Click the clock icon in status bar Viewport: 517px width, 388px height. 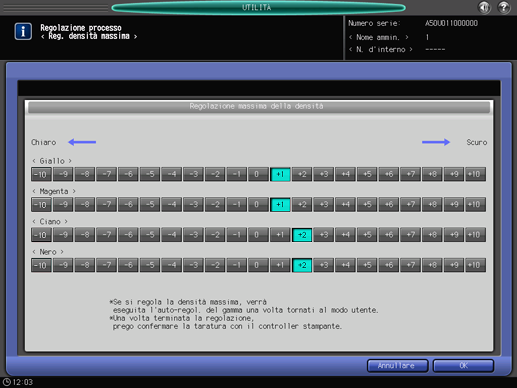tap(7, 382)
